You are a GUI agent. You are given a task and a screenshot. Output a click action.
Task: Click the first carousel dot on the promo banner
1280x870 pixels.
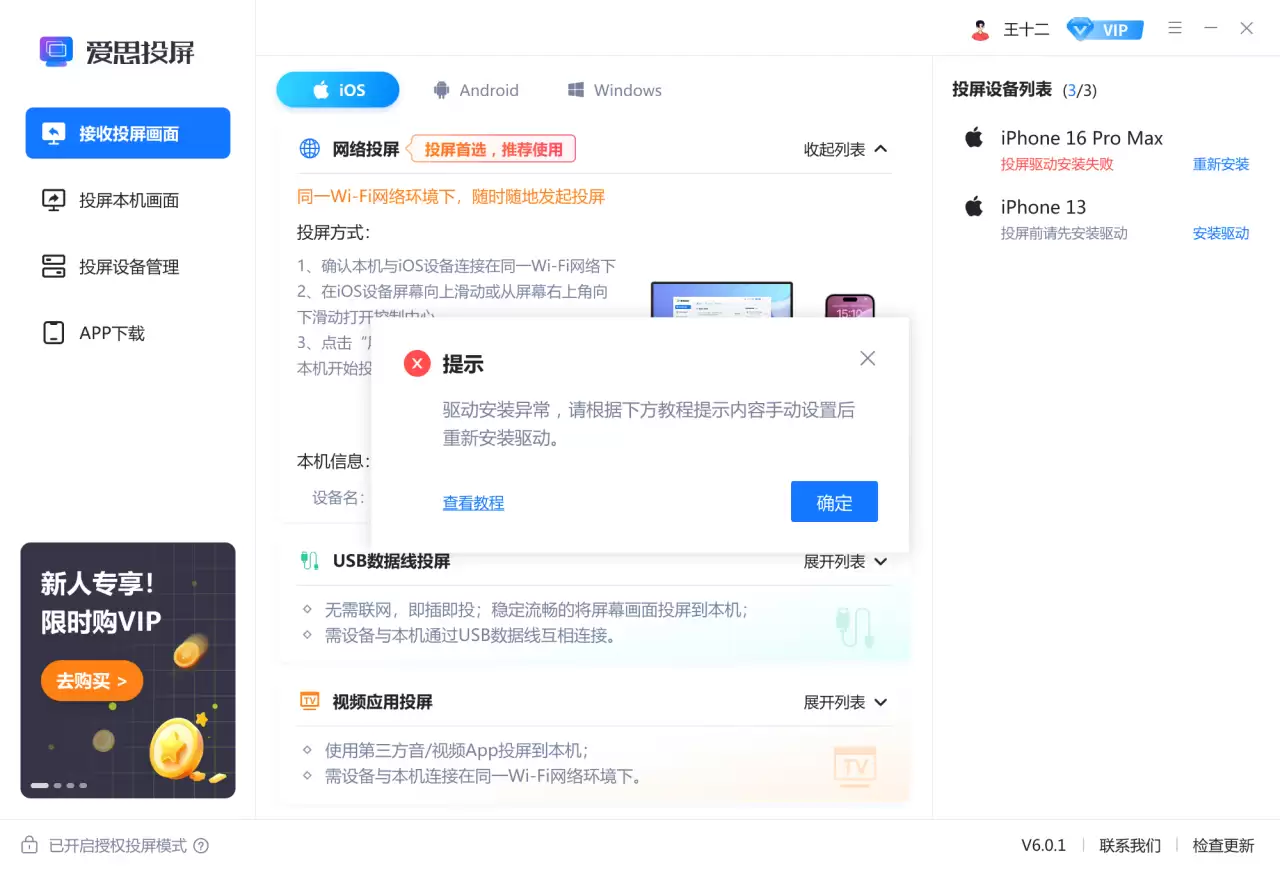39,785
